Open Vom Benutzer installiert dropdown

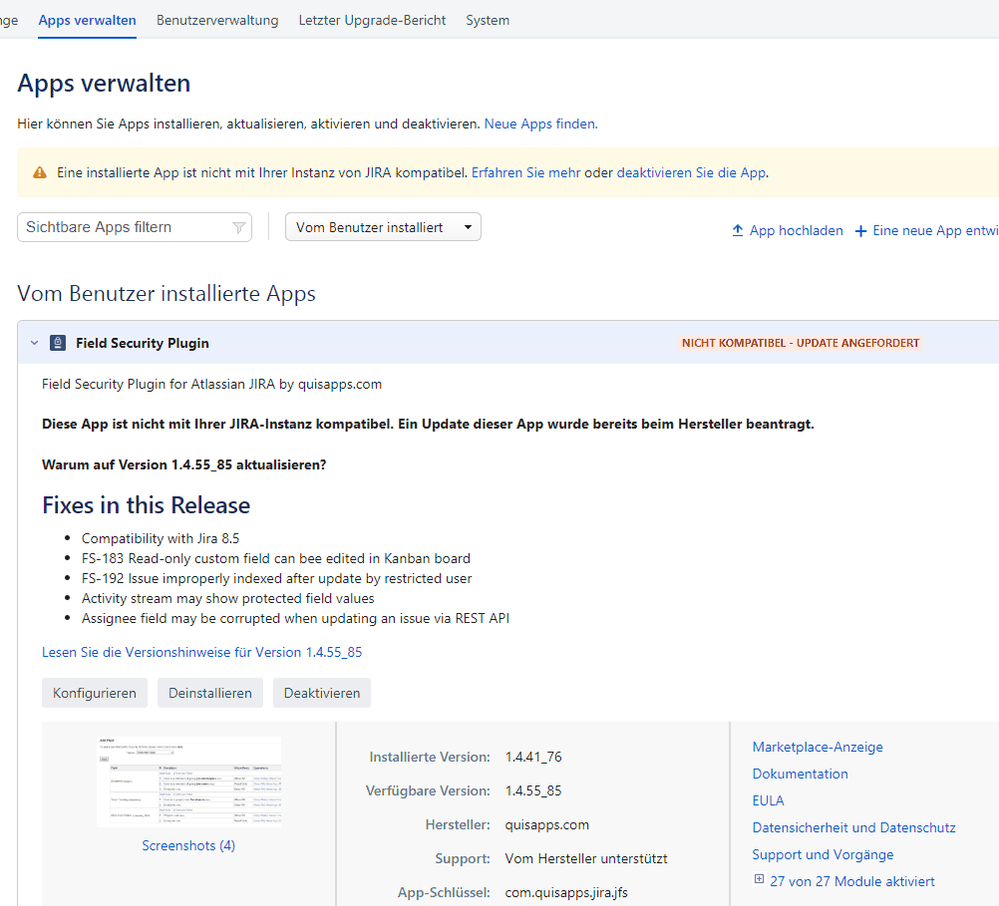click(383, 227)
